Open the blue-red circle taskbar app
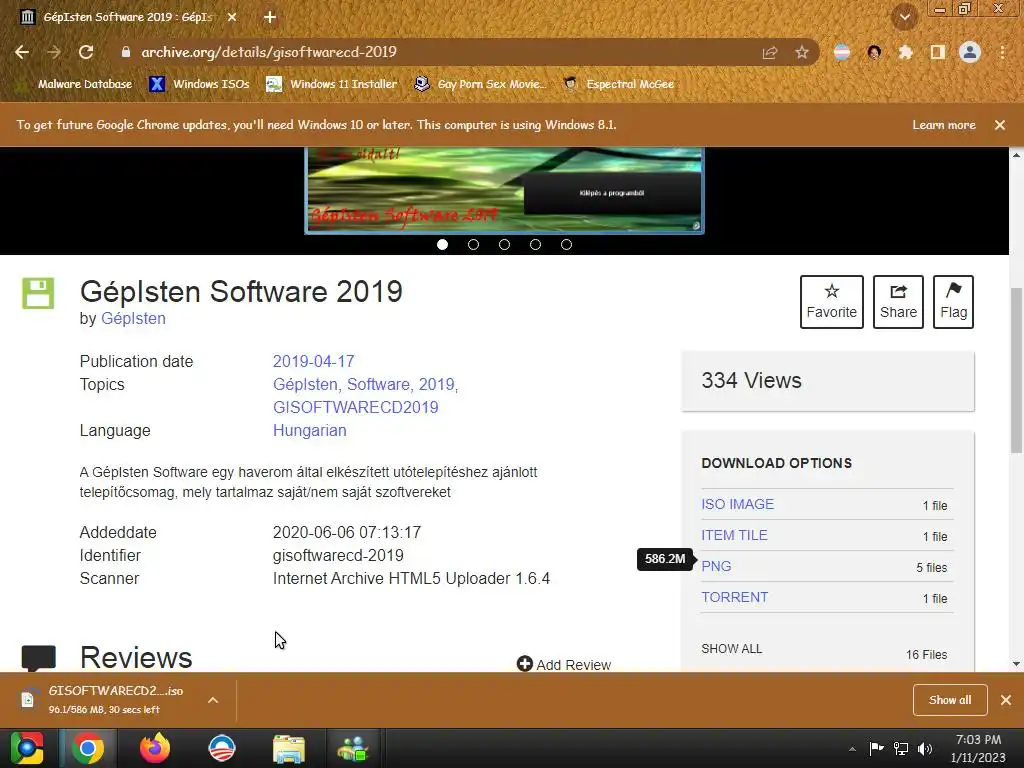Image resolution: width=1024 pixels, height=768 pixels. click(x=222, y=748)
